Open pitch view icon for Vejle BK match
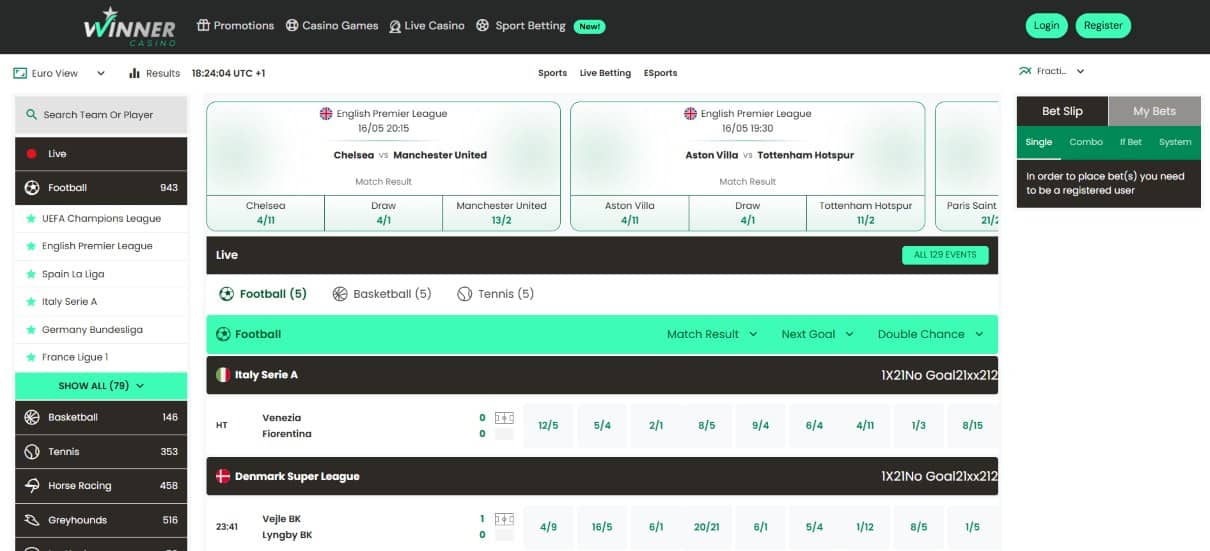The width and height of the screenshot is (1210, 551). [504, 519]
